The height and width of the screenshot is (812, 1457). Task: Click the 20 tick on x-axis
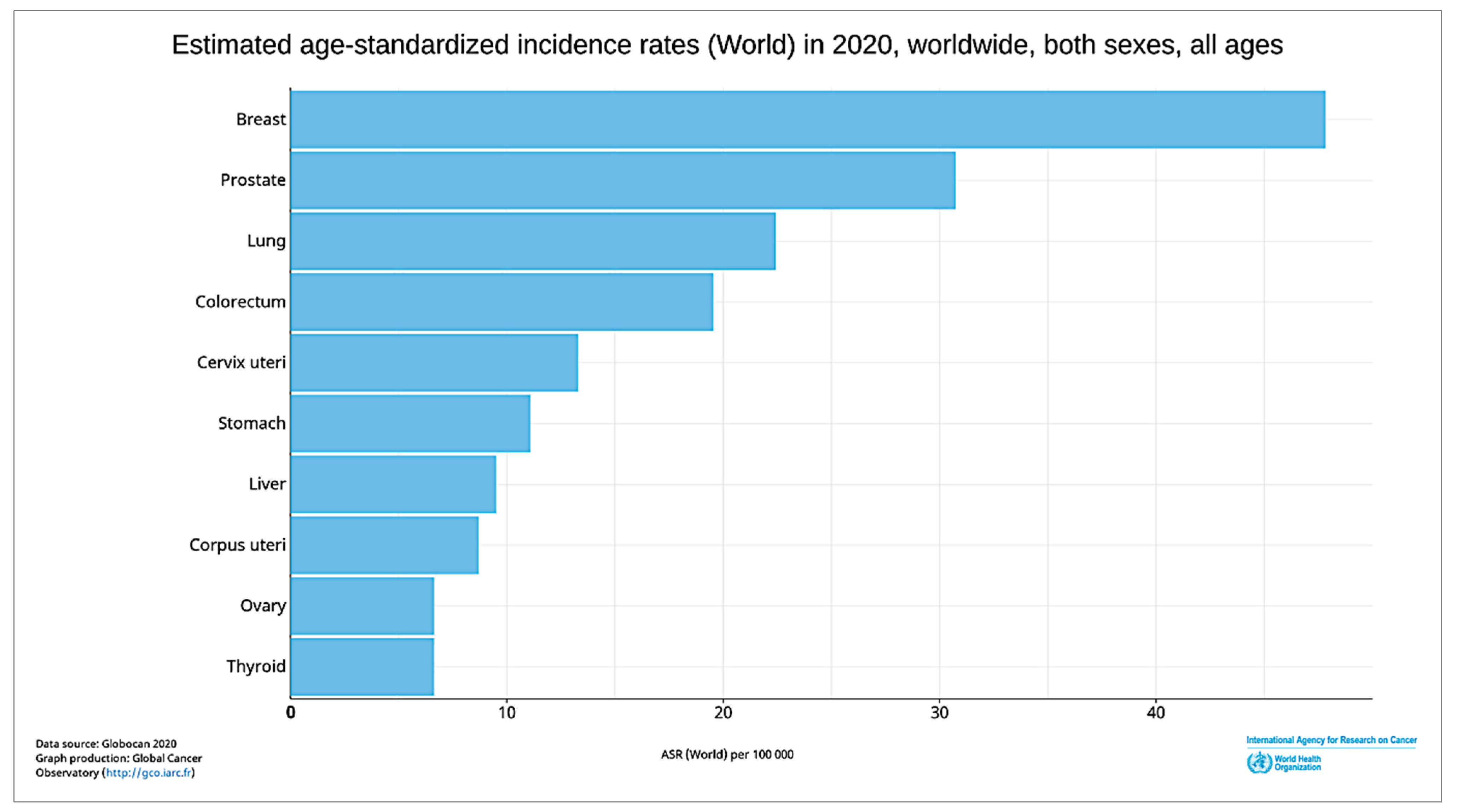click(x=723, y=713)
